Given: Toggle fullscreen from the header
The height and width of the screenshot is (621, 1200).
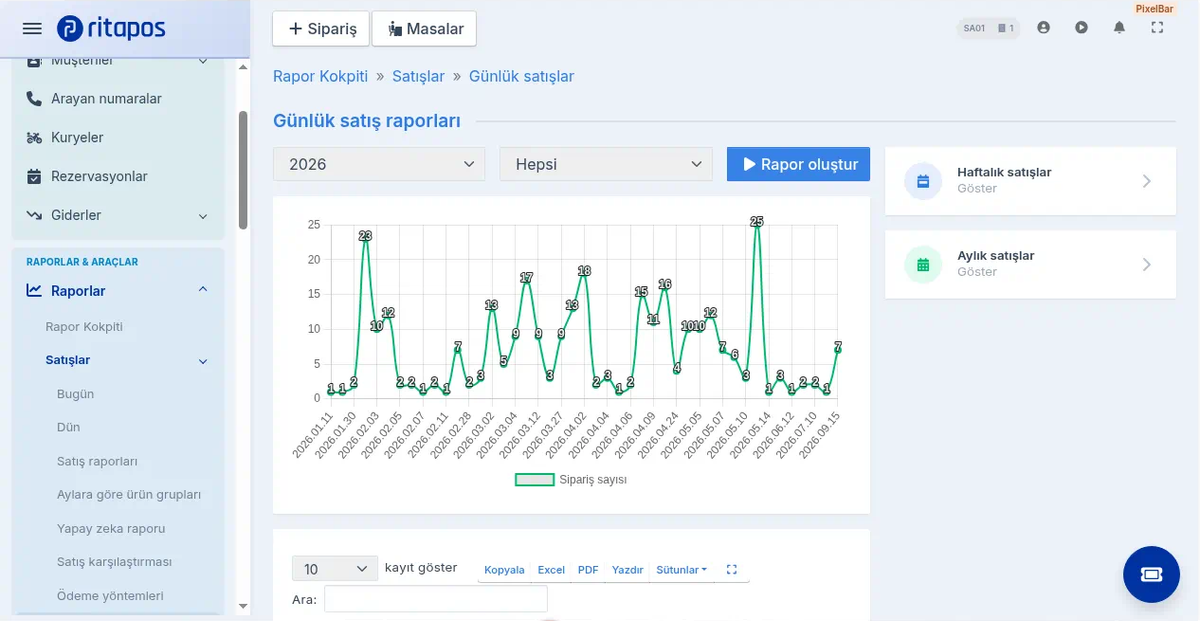Looking at the screenshot, I should tap(1157, 28).
